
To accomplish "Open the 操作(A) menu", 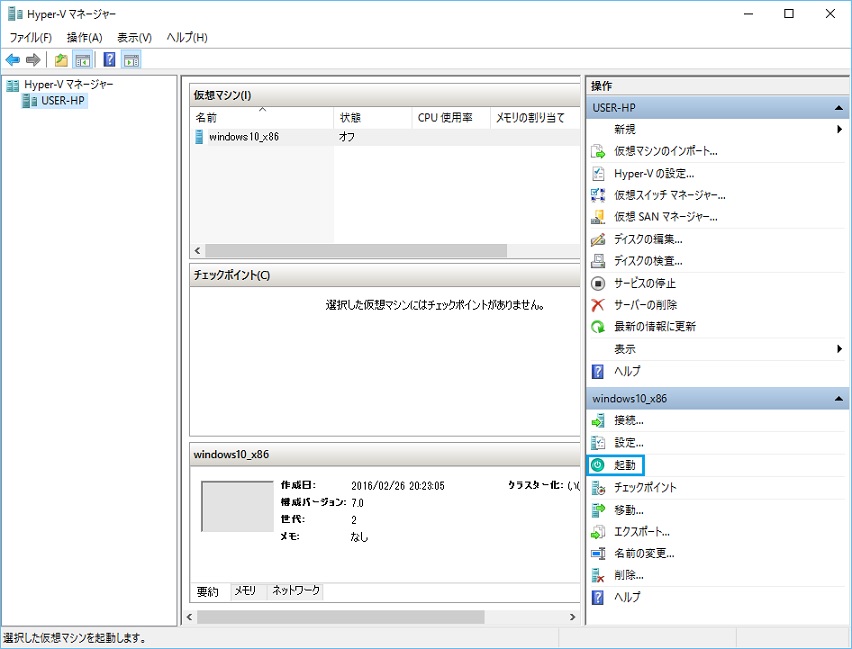I will click(84, 38).
